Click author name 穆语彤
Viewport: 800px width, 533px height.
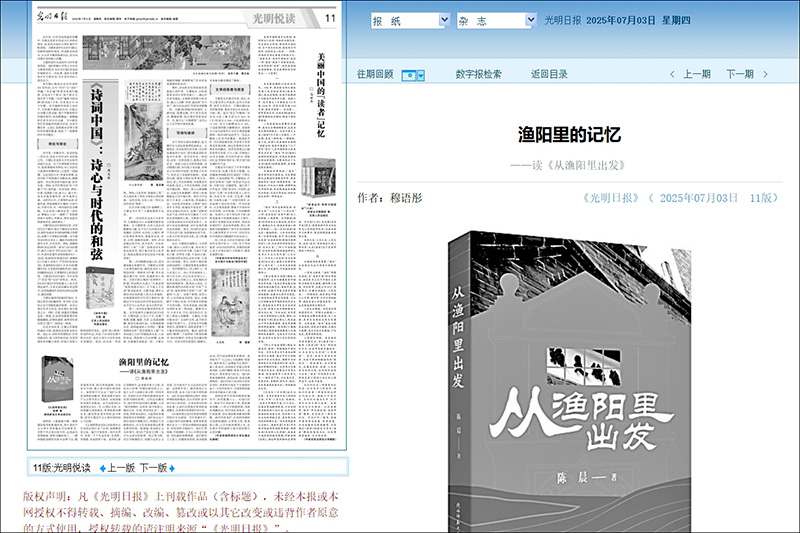406,198
